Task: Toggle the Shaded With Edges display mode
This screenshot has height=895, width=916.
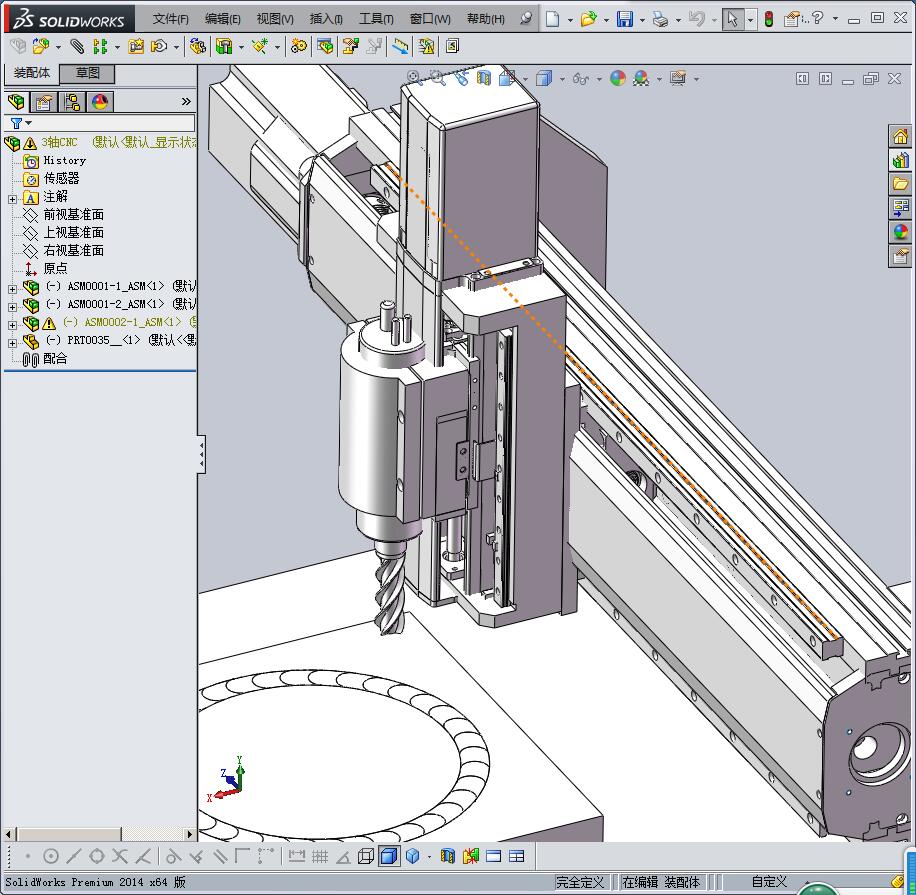Action: [x=389, y=856]
